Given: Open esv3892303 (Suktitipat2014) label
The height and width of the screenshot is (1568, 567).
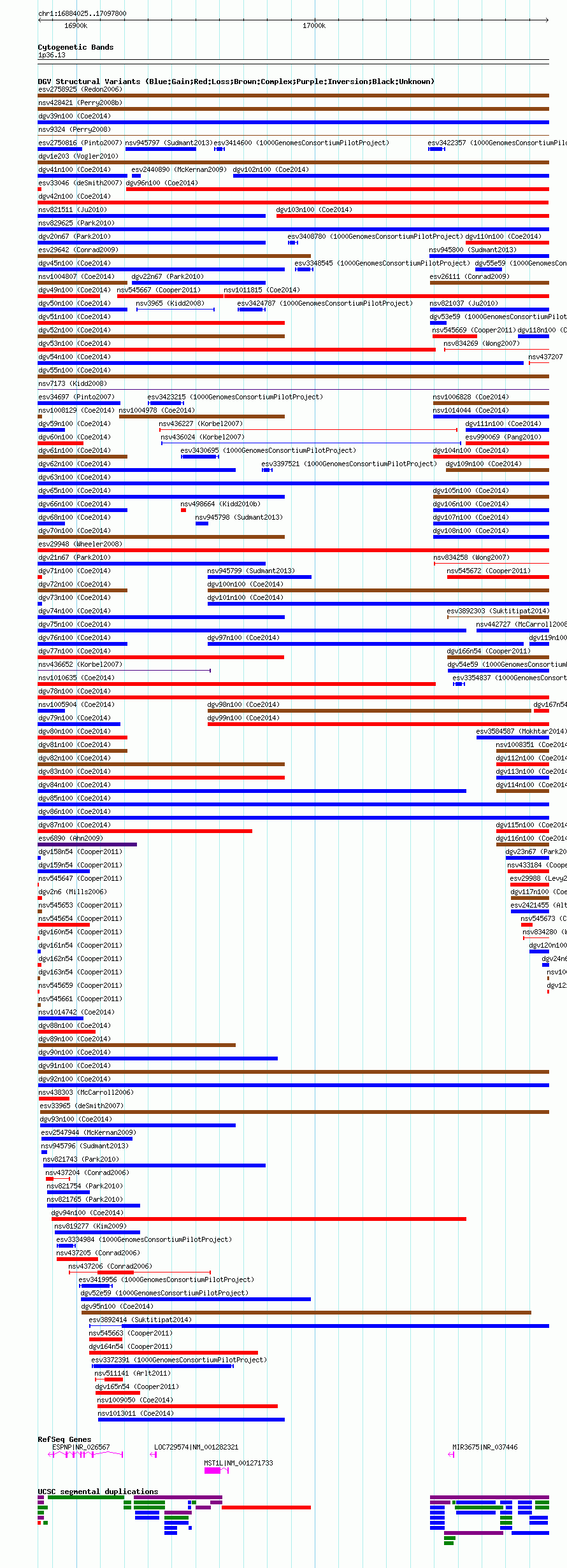Looking at the screenshot, I should 498,611.
